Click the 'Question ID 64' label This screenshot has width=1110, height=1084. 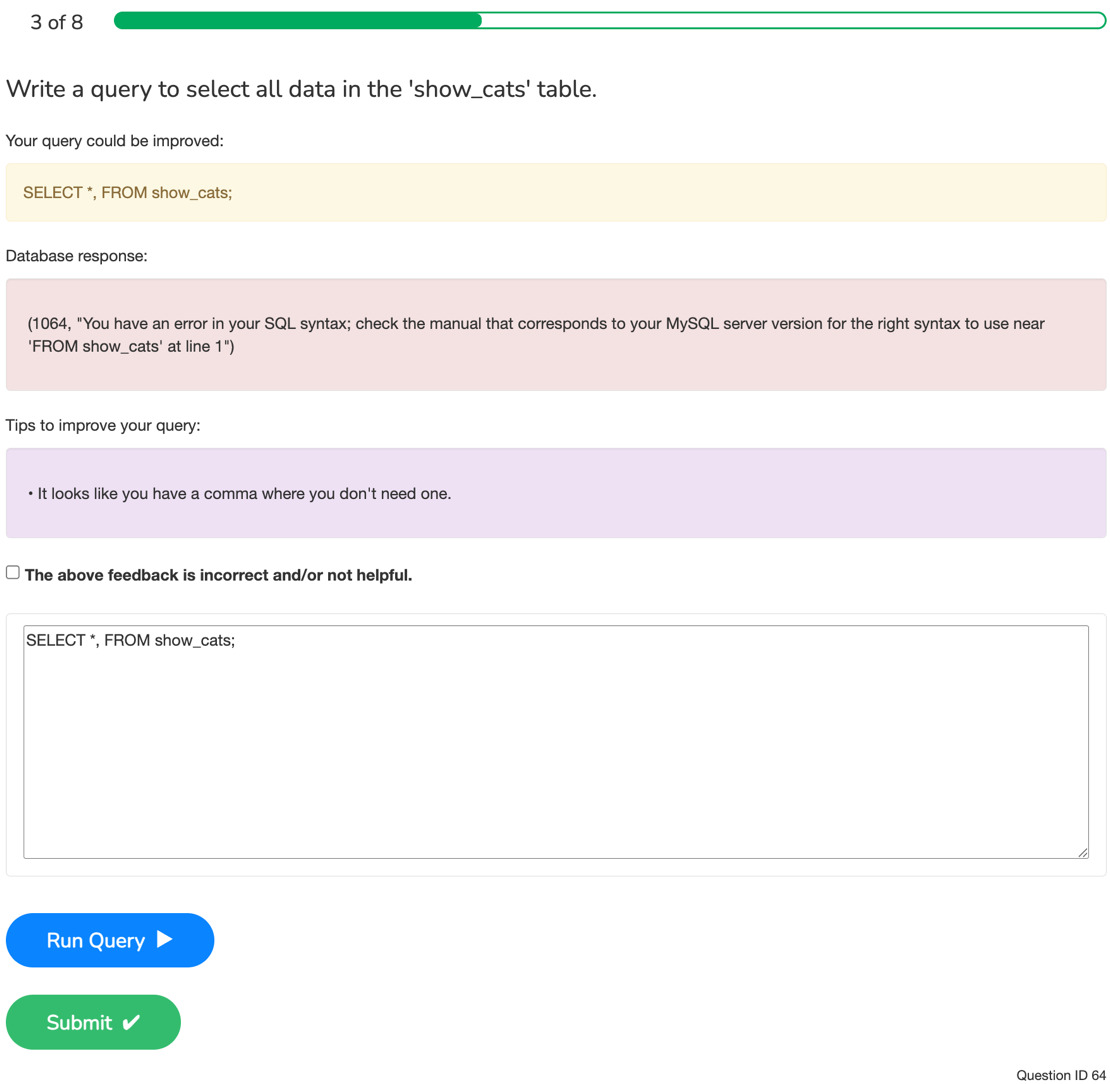click(1060, 1074)
